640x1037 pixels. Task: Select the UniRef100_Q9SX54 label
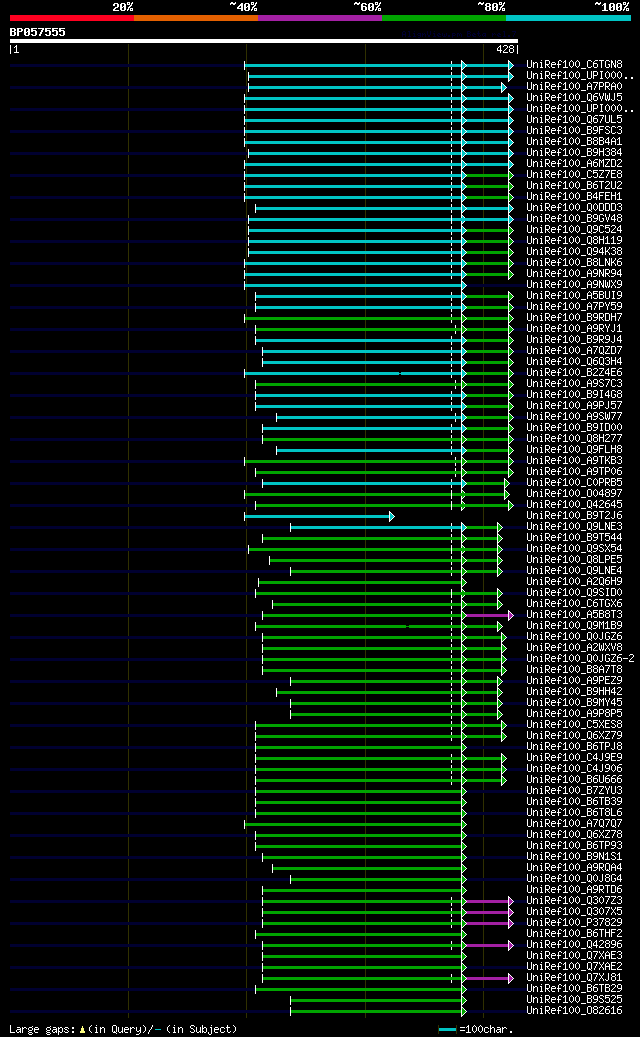574,548
